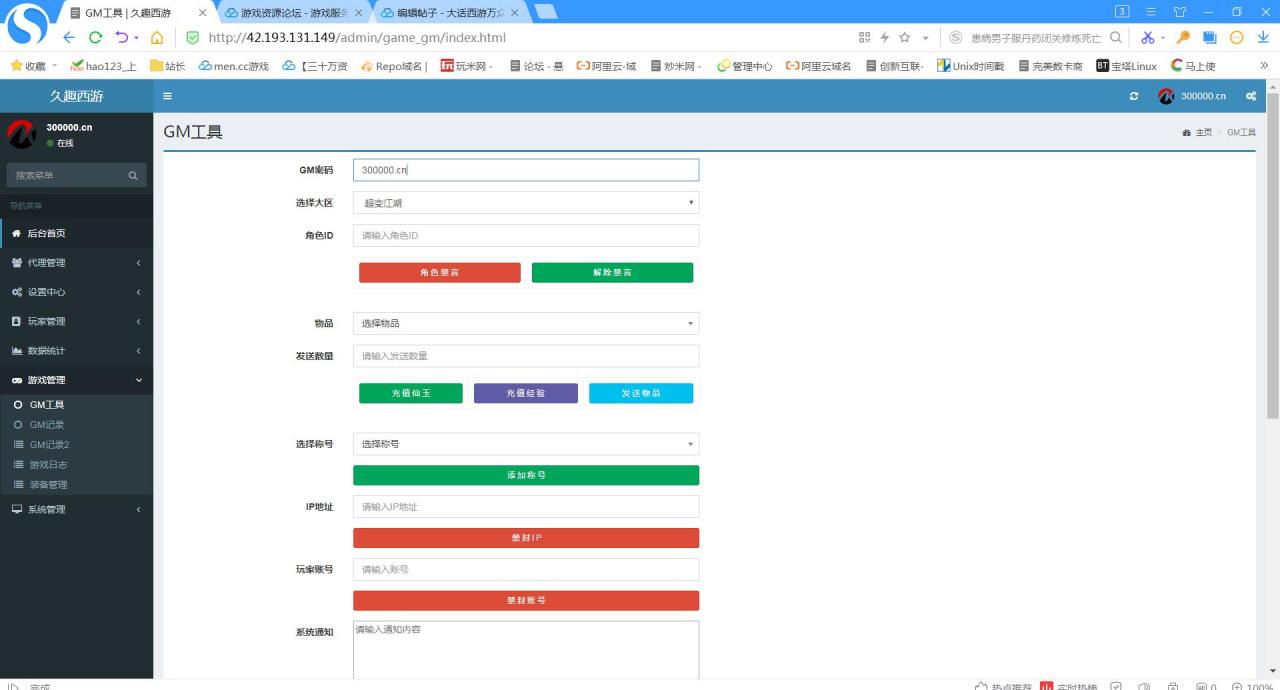Click the tab count box showing 3

[1122, 12]
